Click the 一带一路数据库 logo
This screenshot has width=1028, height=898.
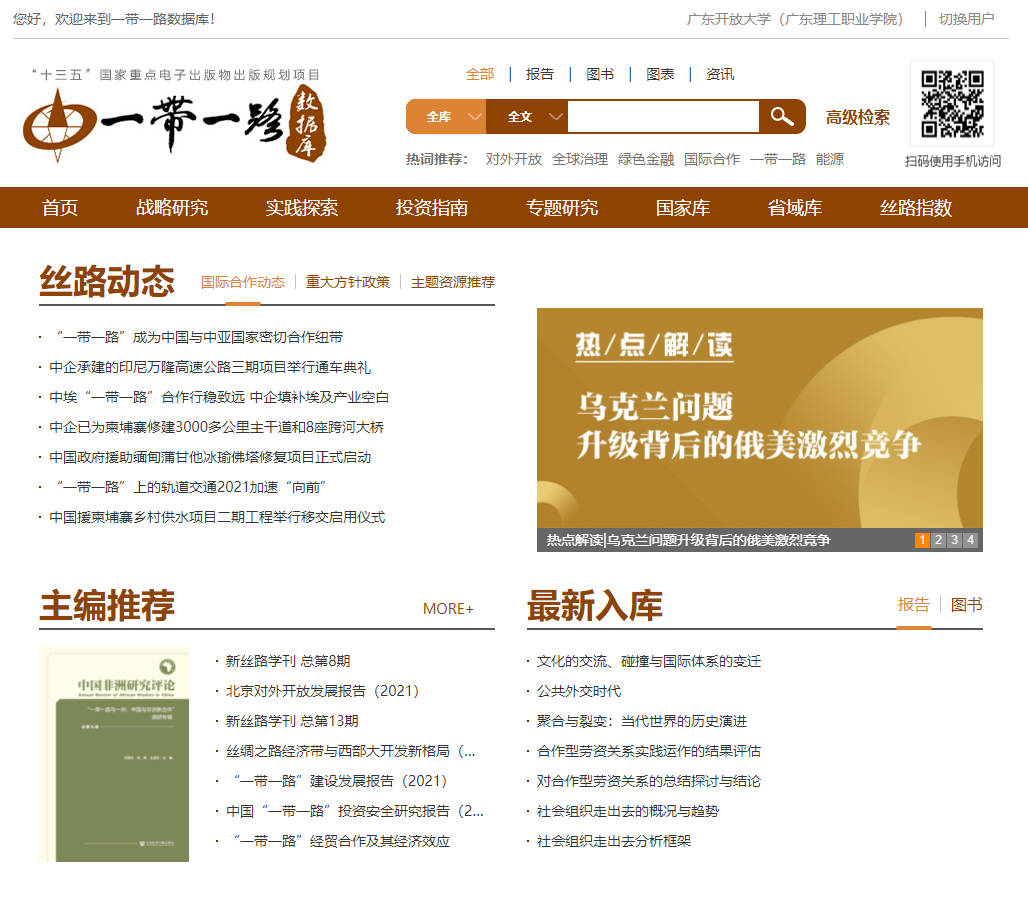click(175, 123)
